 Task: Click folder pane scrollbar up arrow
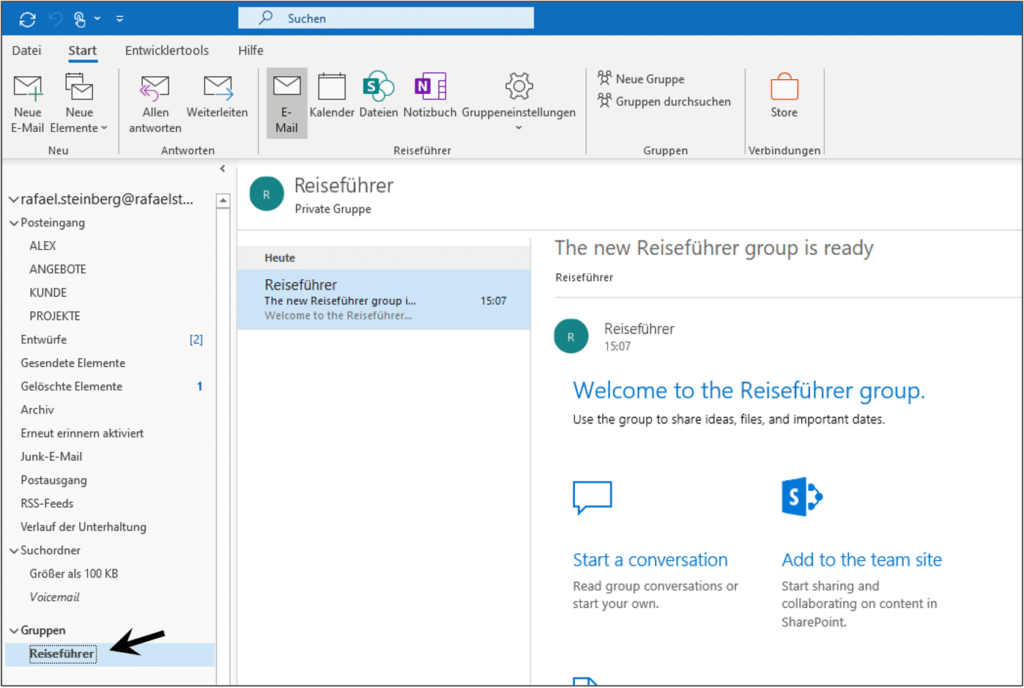point(223,201)
